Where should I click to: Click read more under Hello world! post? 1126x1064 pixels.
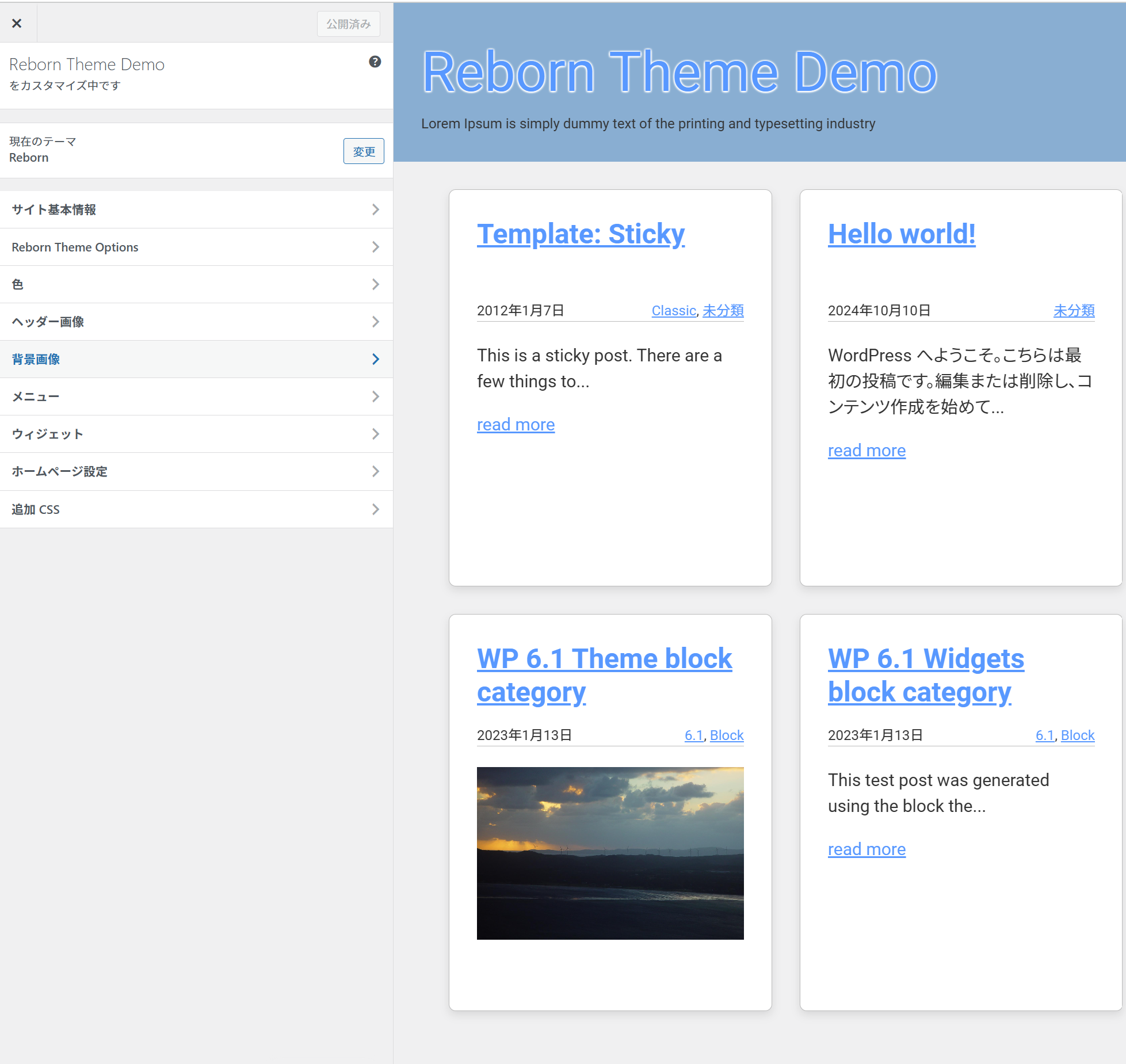click(x=866, y=451)
